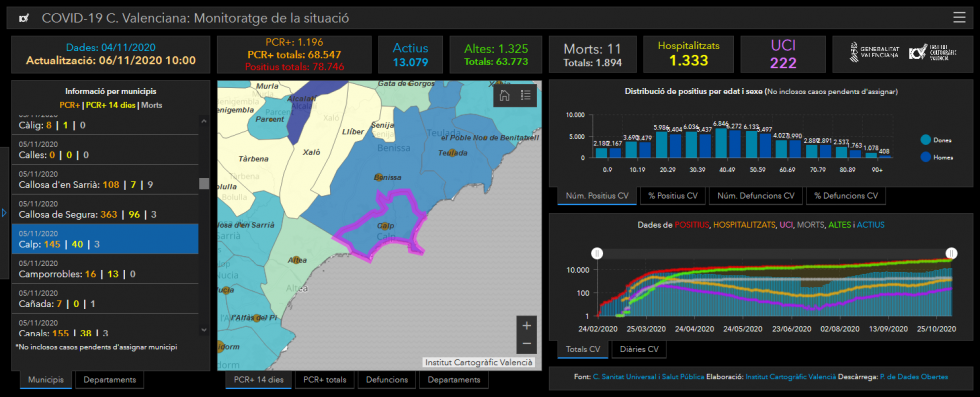Select the Camporrobles row
980x397 pixels.
click(105, 269)
